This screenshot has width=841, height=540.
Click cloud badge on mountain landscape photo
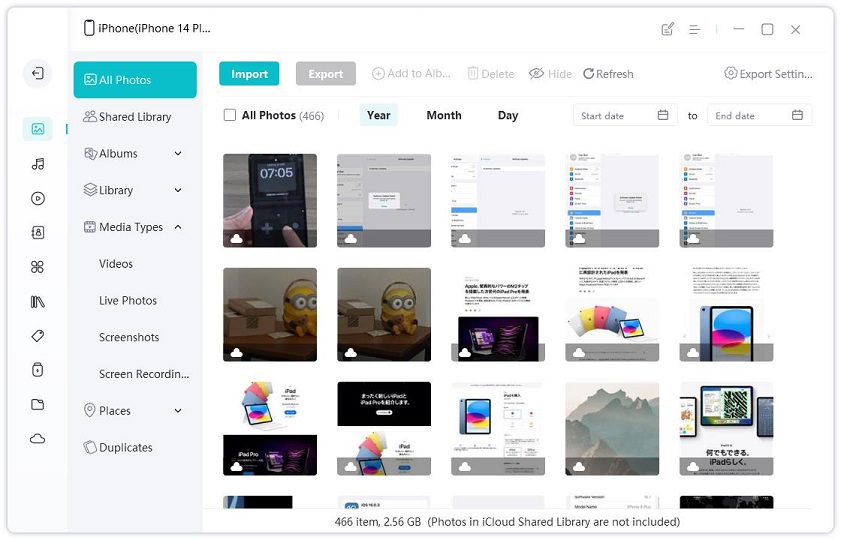(x=579, y=467)
